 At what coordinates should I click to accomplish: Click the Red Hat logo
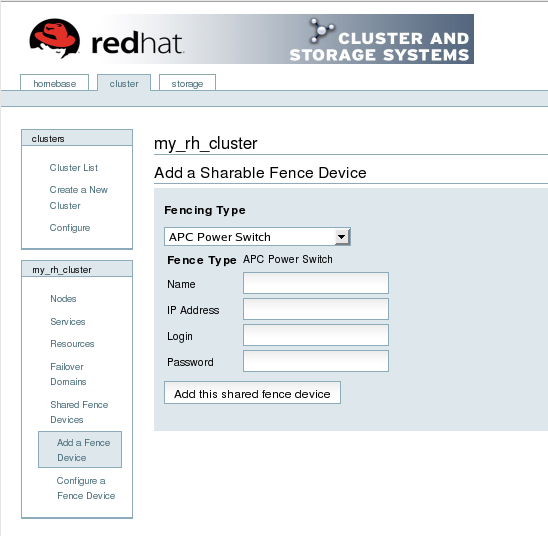pyautogui.click(x=107, y=39)
